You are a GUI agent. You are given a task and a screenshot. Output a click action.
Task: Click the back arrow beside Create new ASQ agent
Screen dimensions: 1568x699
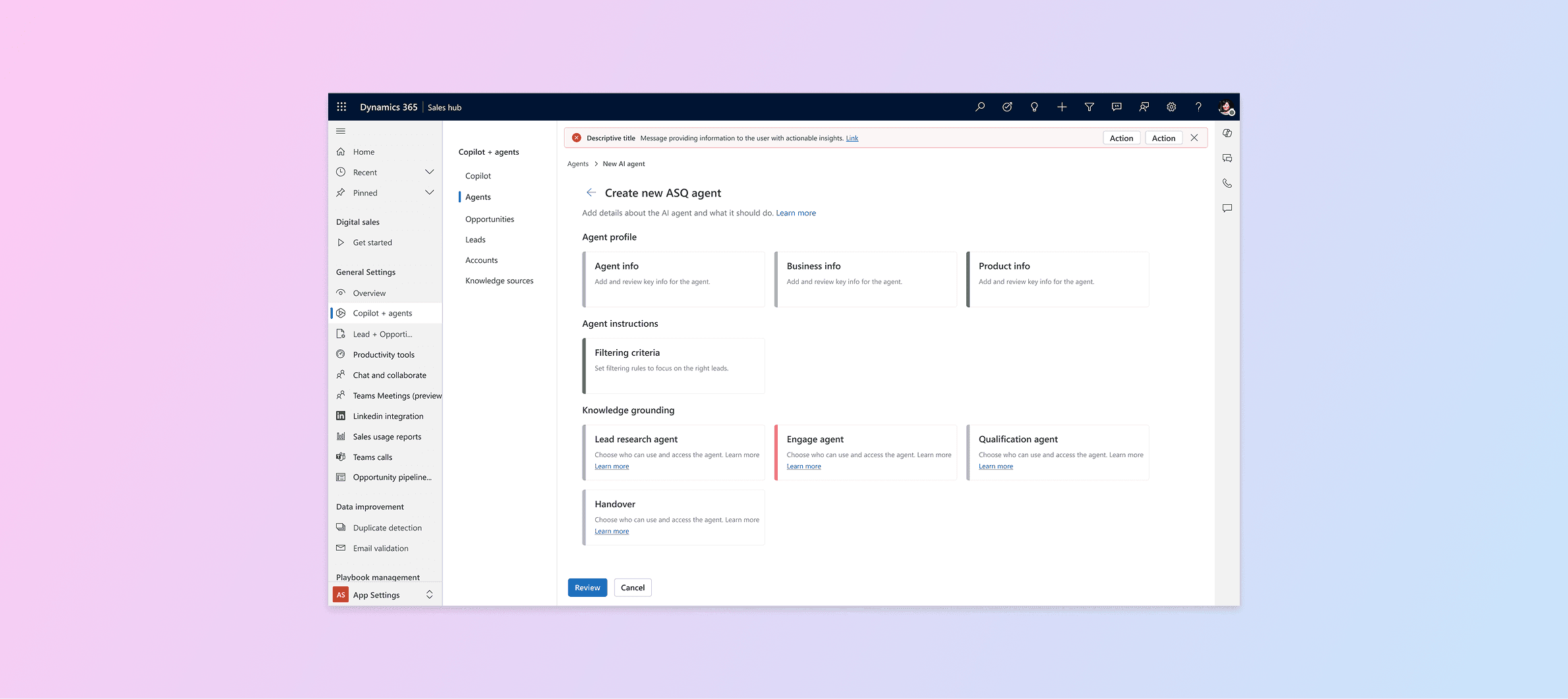[x=591, y=192]
